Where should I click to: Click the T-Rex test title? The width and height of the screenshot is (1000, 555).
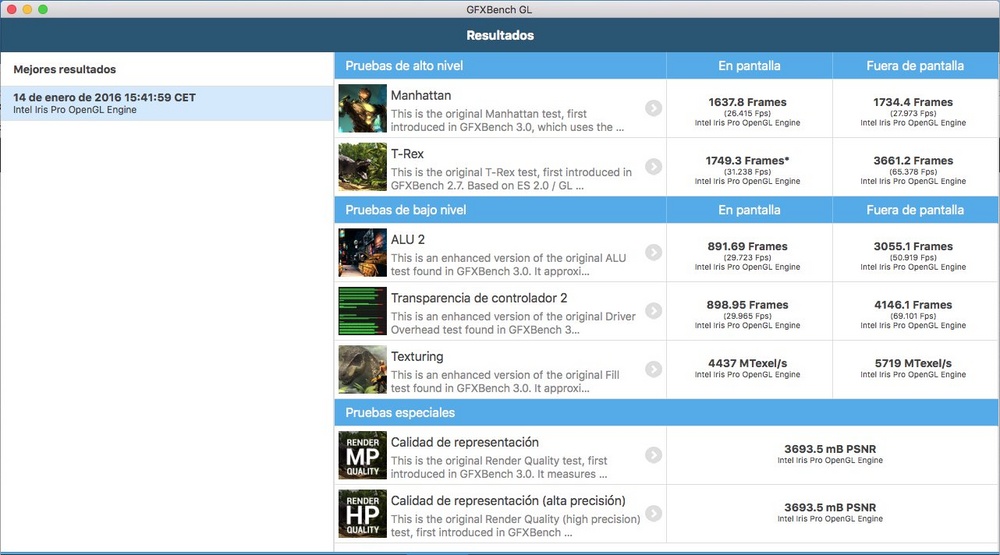407,154
